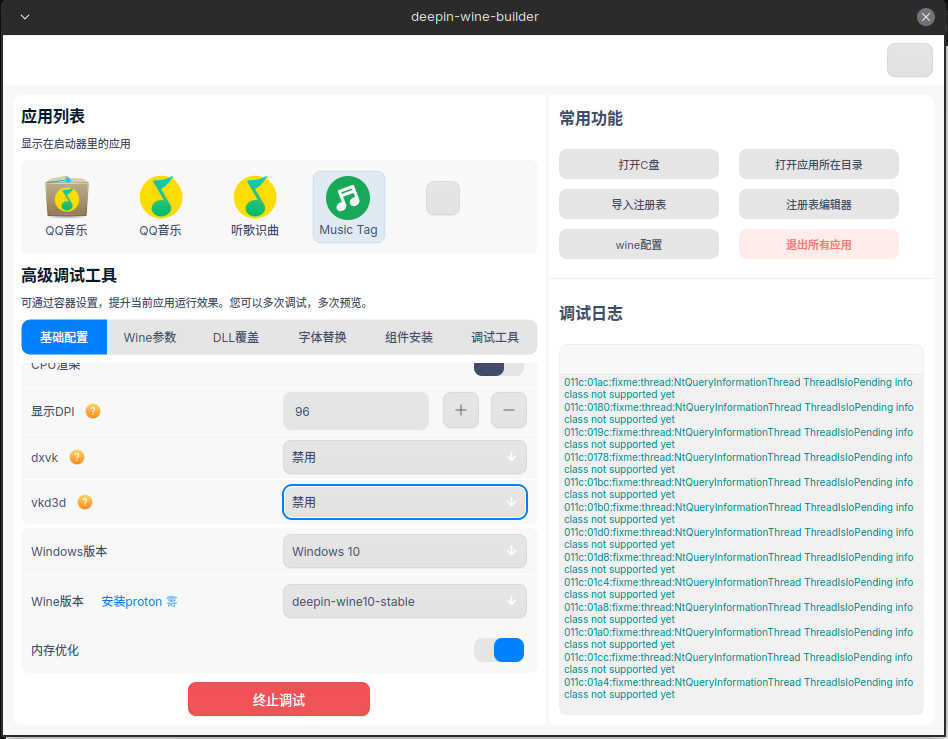Decrease DPI with the minus button

(508, 411)
